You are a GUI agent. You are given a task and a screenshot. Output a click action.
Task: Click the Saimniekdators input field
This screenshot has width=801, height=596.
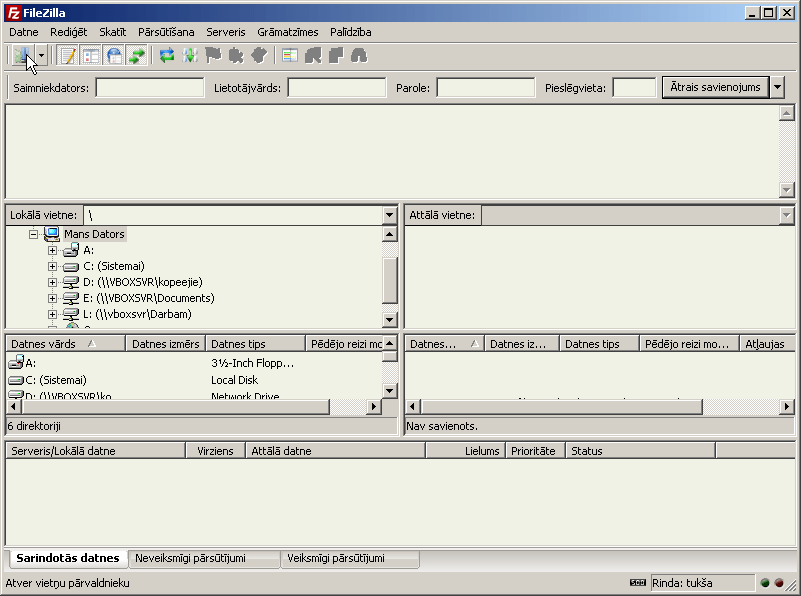coord(150,87)
